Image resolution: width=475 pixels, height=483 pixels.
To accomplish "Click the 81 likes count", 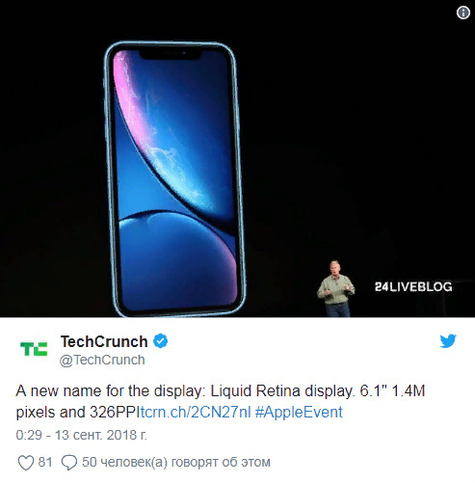I will point(45,462).
